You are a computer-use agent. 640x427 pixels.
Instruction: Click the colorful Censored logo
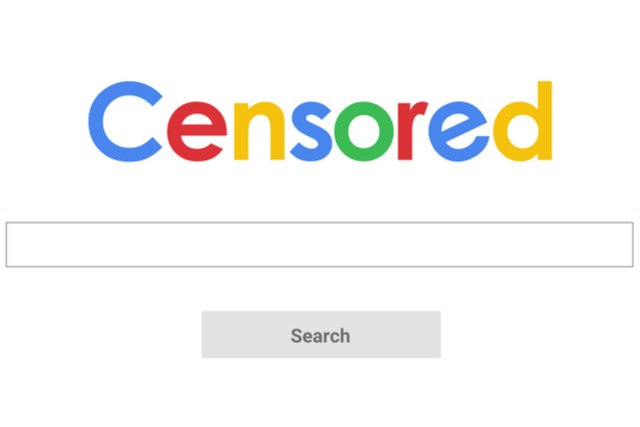[x=320, y=121]
